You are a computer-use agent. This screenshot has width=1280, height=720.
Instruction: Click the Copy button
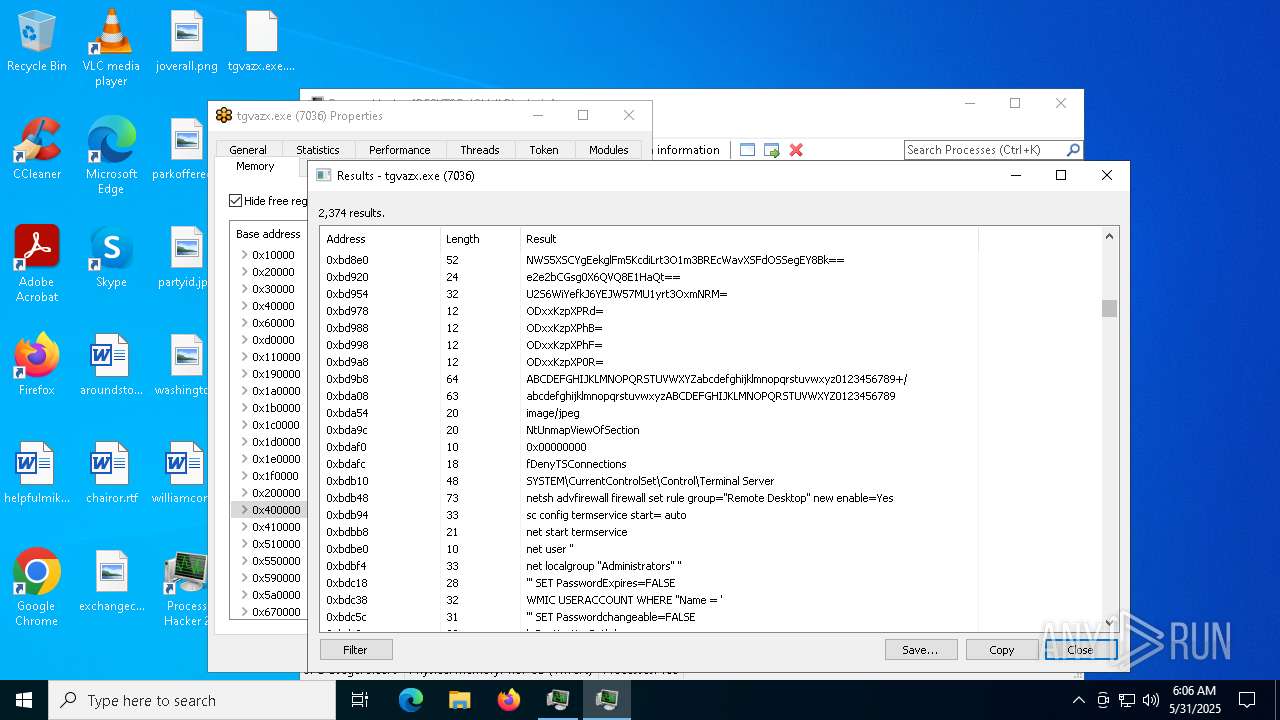click(x=1001, y=650)
